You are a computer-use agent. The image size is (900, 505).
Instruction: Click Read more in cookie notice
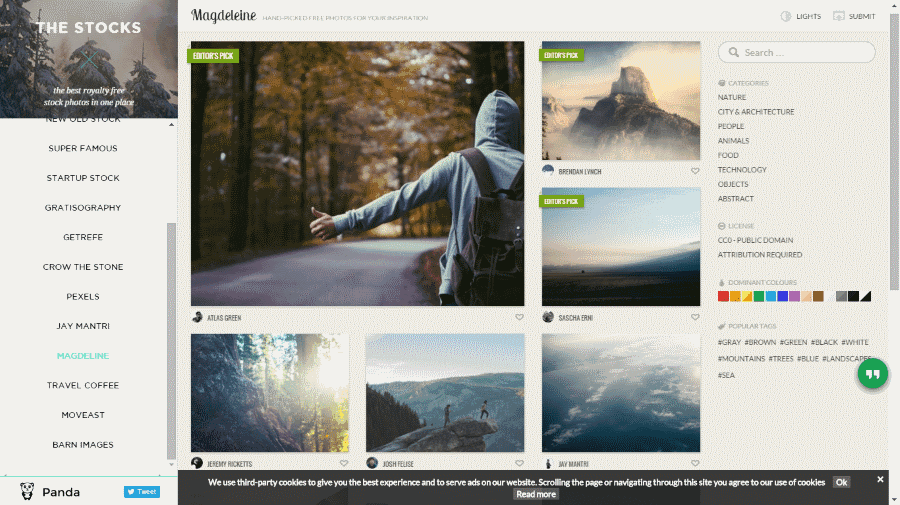tap(536, 494)
